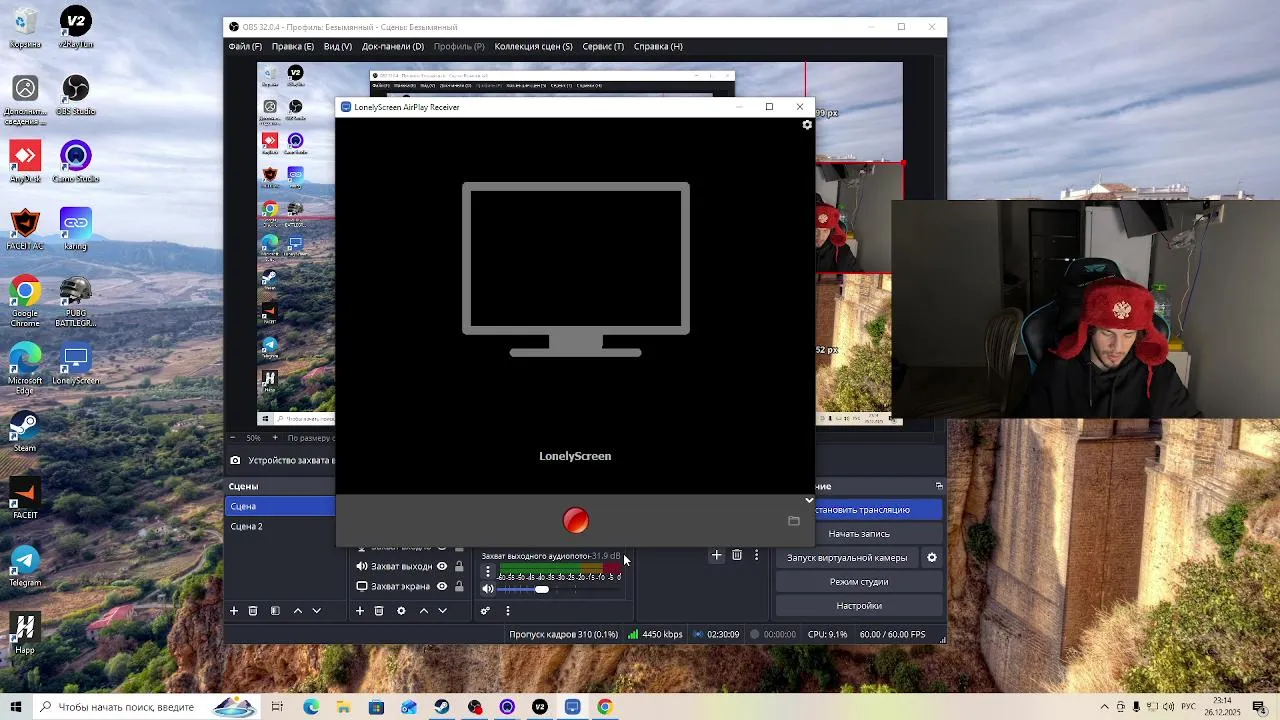The width and height of the screenshot is (1280, 720).
Task: Click Windows Start button
Action: 16,707
